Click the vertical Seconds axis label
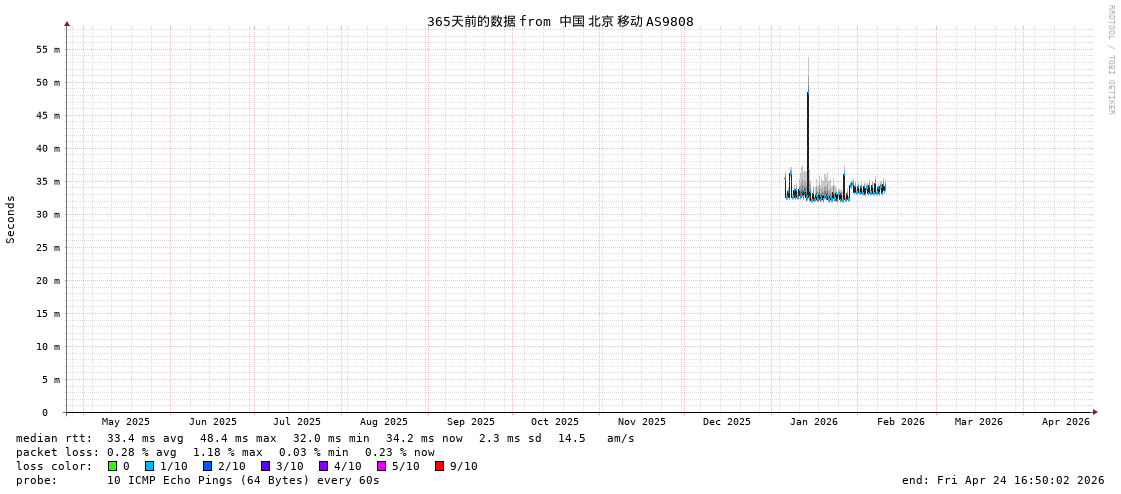 pyautogui.click(x=11, y=219)
